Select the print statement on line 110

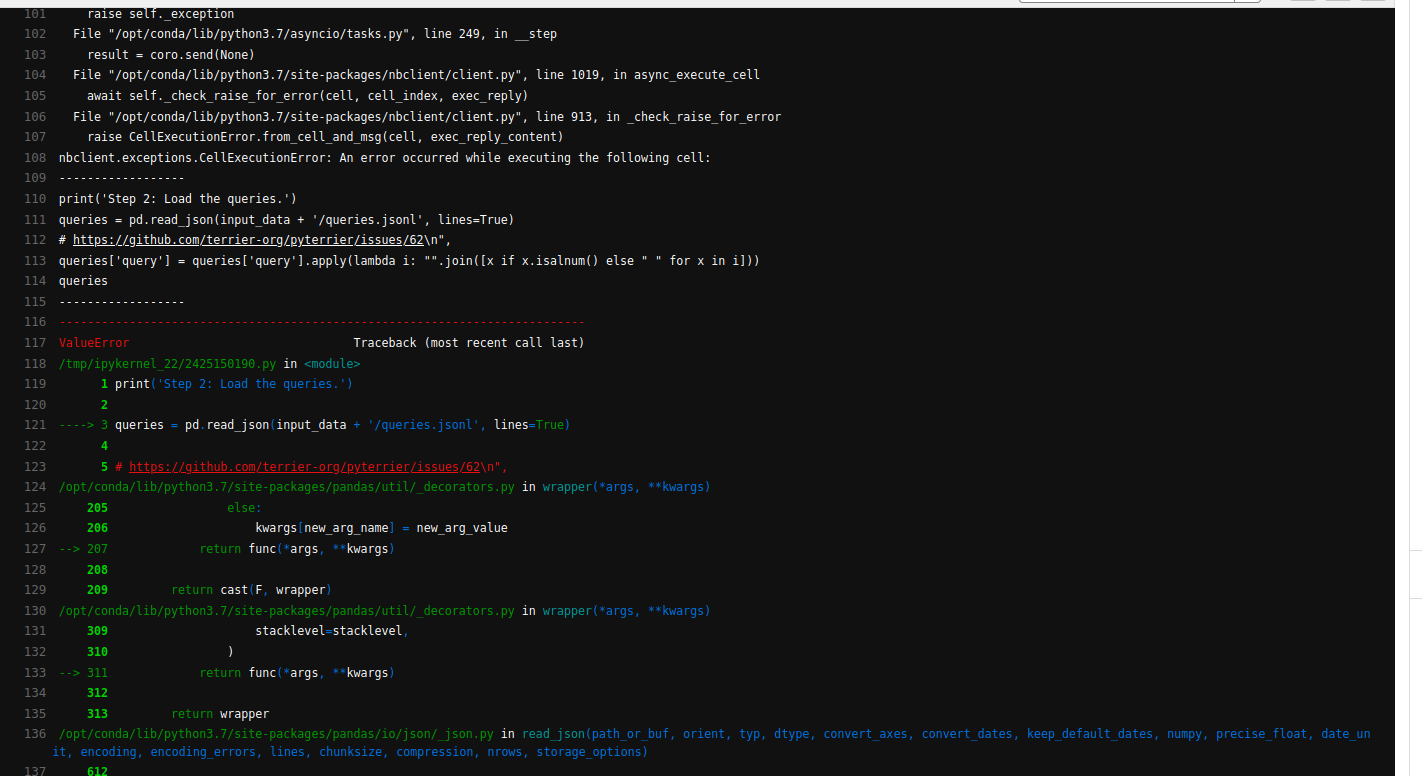tap(176, 198)
